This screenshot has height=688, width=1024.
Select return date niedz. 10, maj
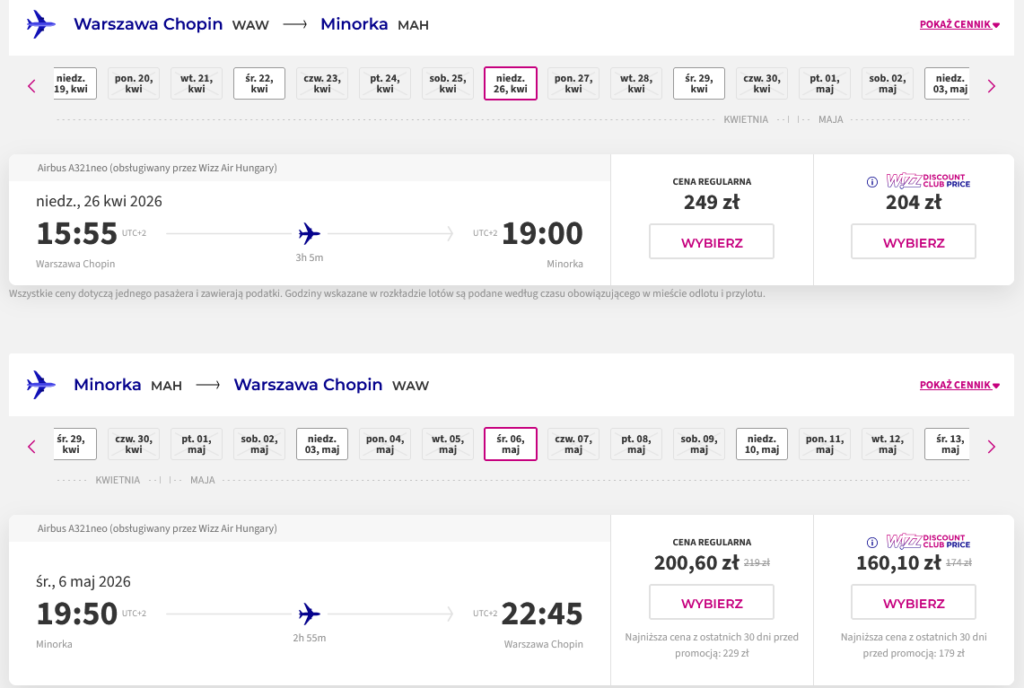(762, 444)
